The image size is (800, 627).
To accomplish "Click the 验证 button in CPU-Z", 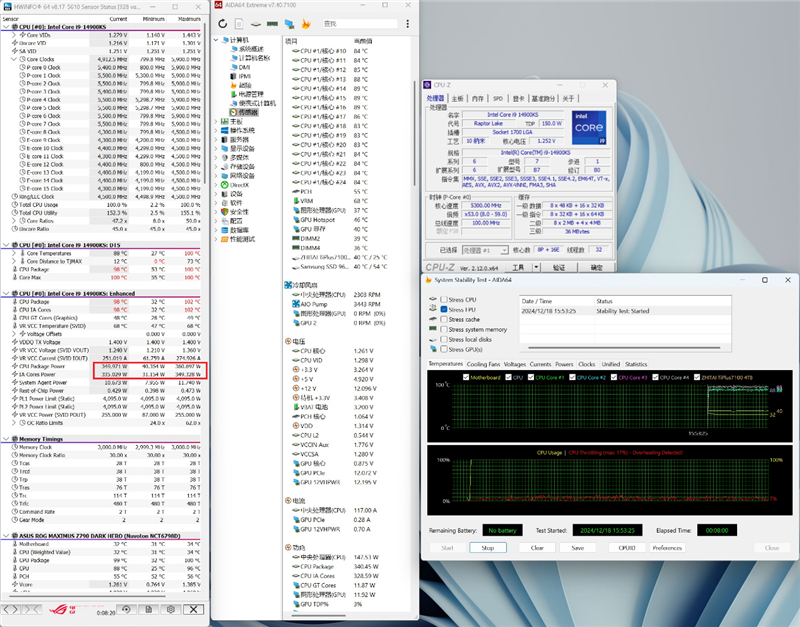I will click(x=559, y=267).
